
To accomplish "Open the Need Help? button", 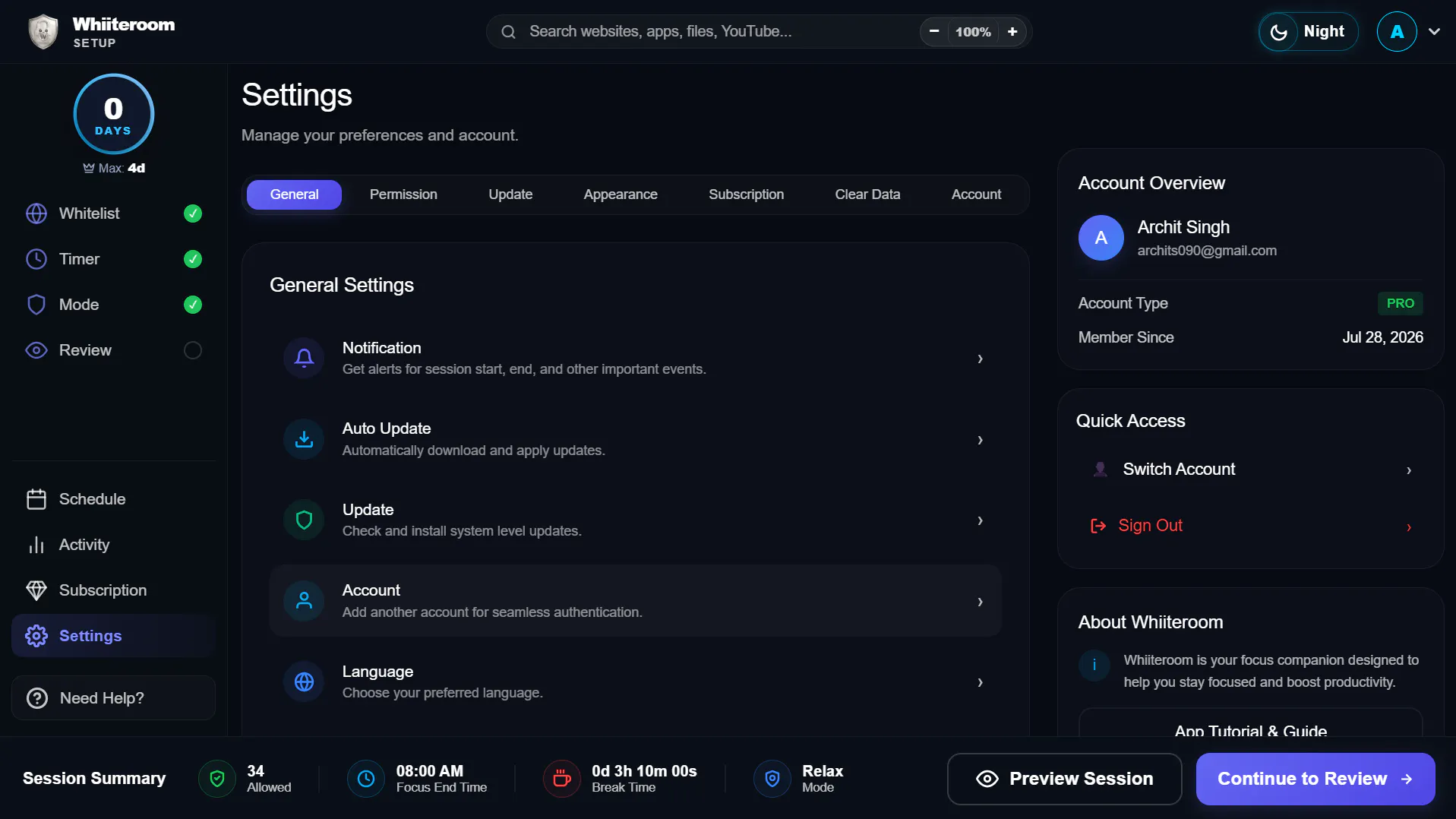I will 114,698.
